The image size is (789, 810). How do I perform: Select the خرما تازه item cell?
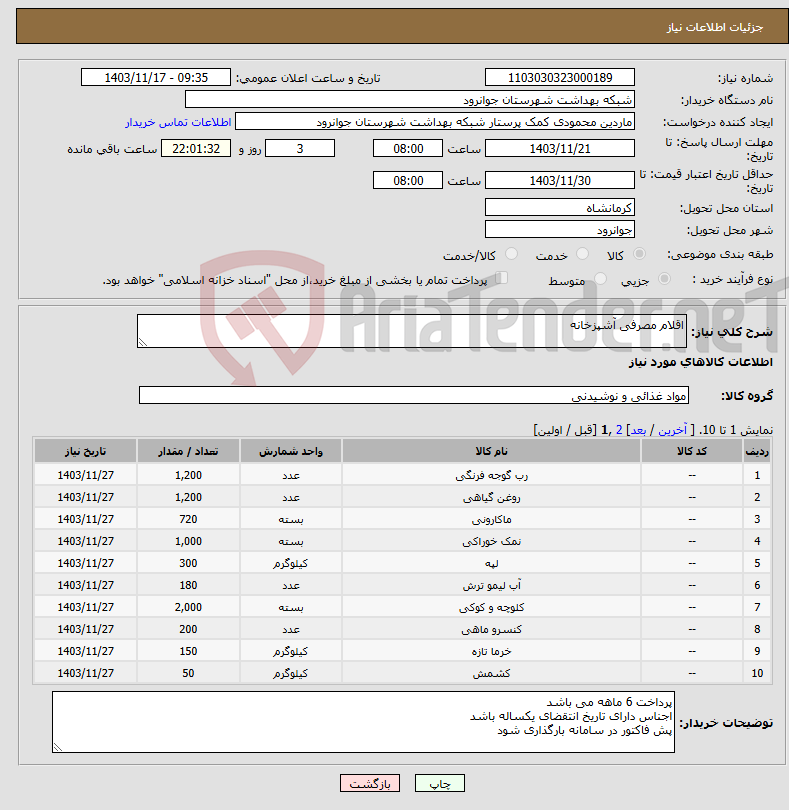click(x=491, y=651)
